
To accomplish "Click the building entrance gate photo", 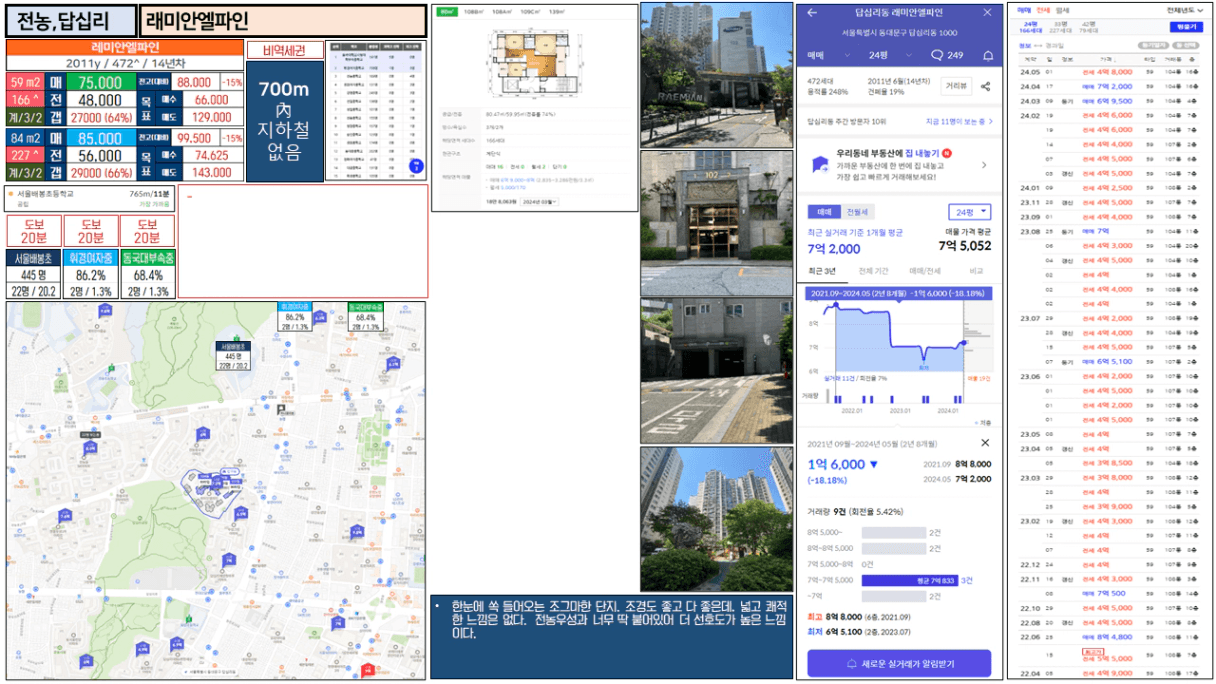I will (x=714, y=223).
